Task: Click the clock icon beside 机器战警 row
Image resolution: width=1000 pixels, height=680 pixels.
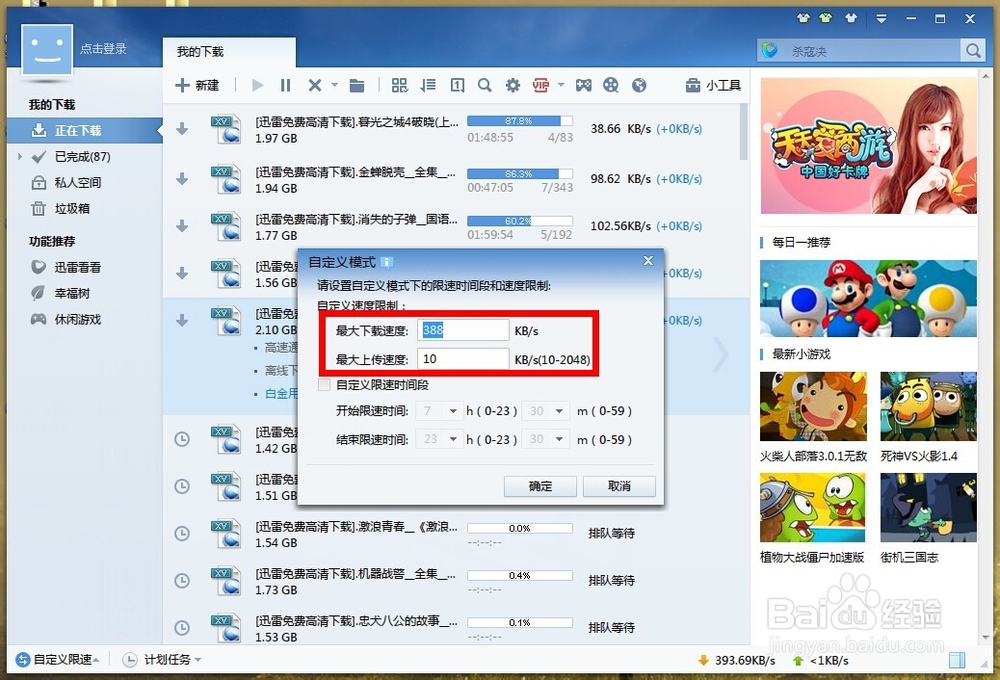Action: click(182, 580)
